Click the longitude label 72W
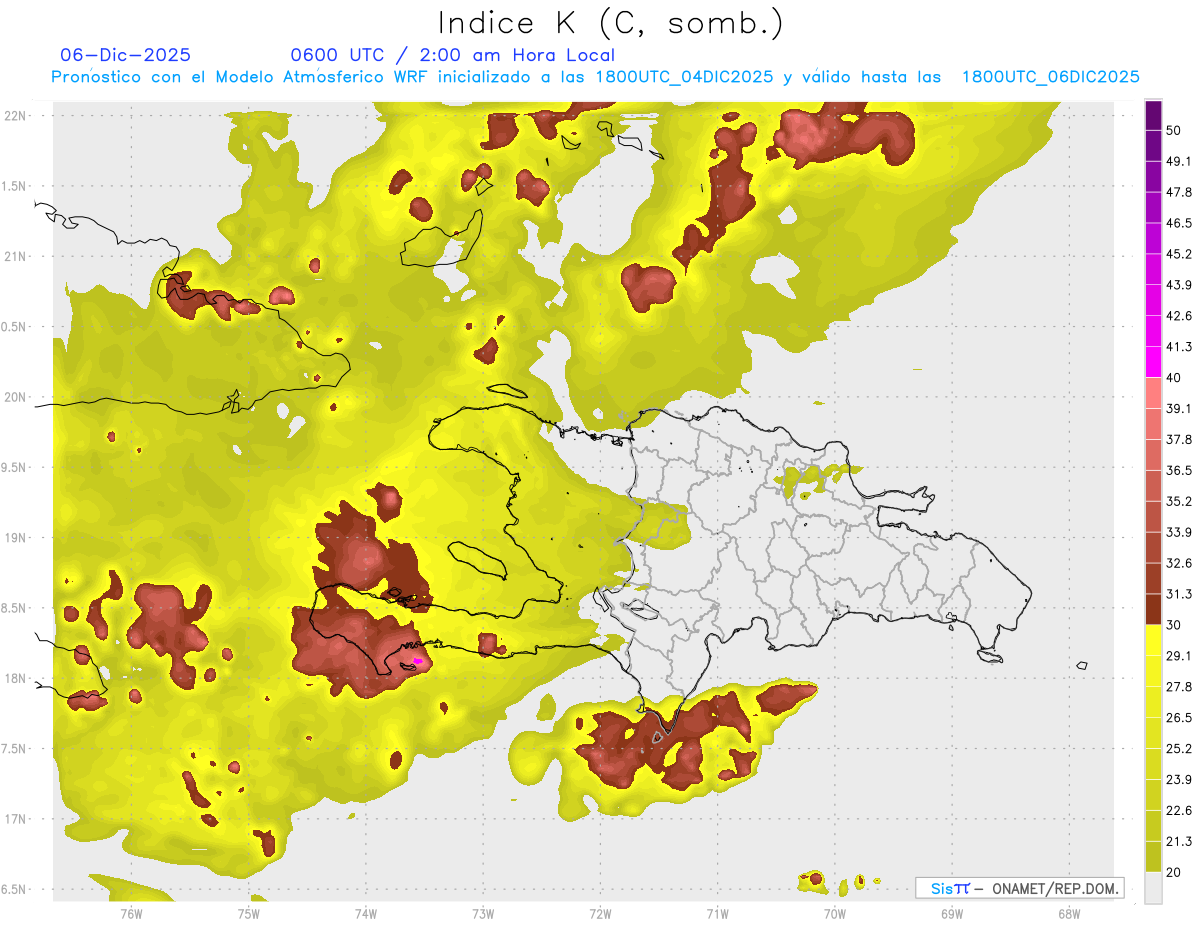The height and width of the screenshot is (927, 1200). pos(600,913)
